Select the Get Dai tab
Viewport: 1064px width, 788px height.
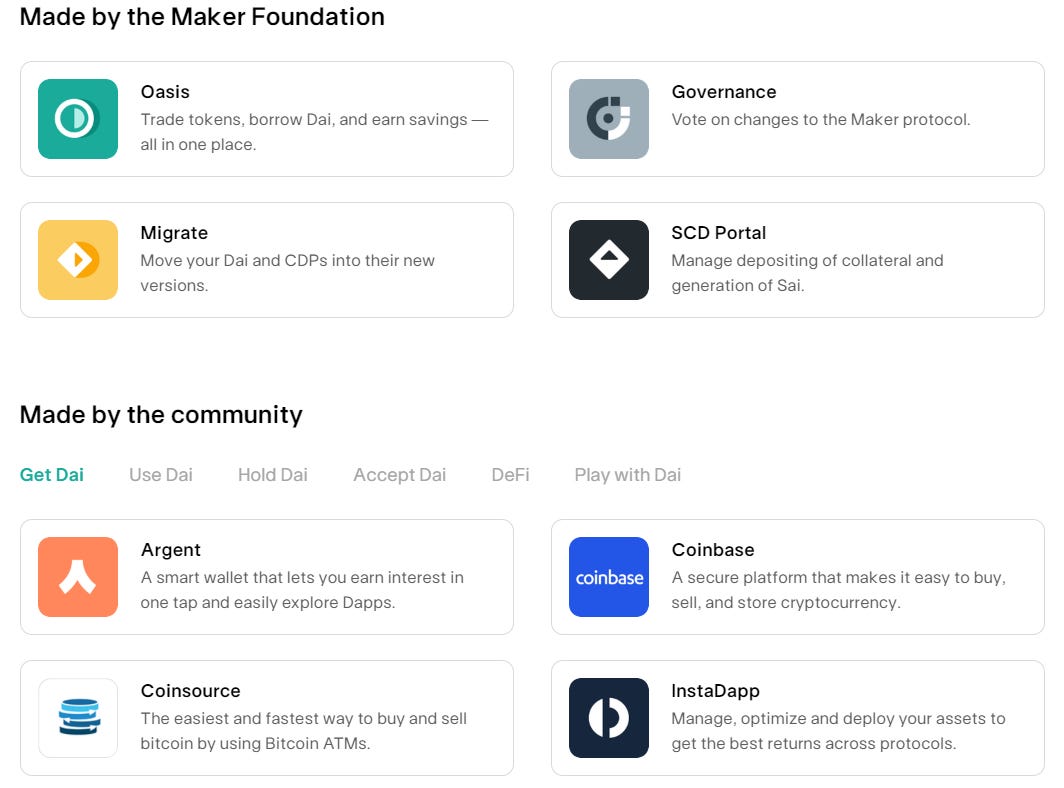pos(52,475)
